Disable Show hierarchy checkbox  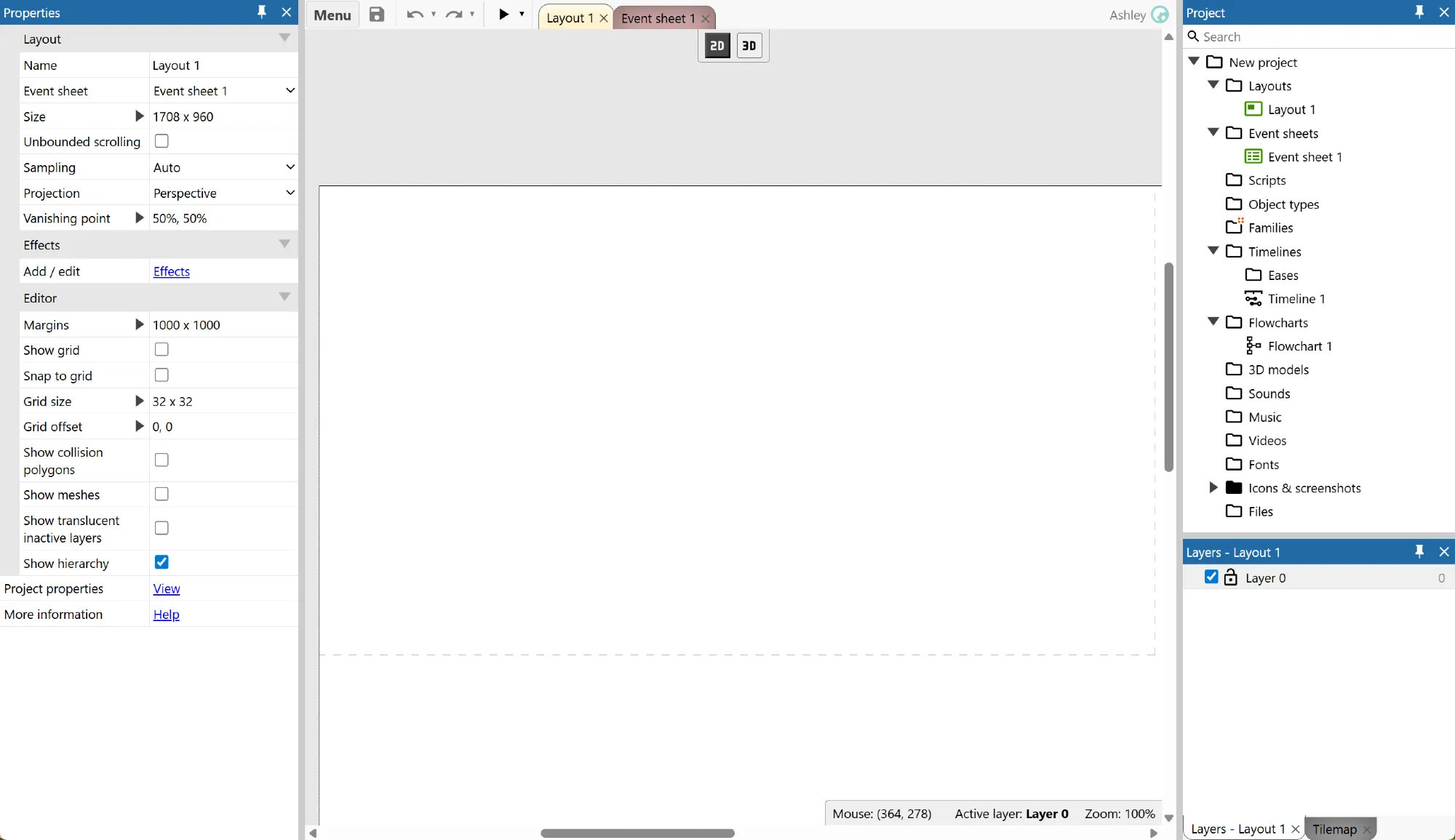pyautogui.click(x=162, y=562)
